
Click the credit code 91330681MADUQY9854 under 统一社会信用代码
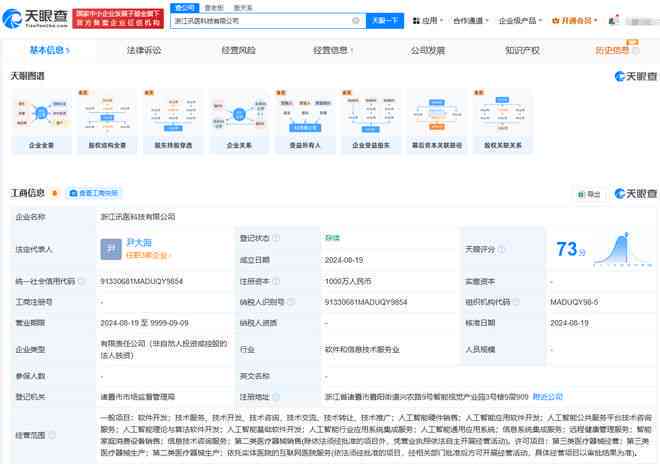(141, 281)
